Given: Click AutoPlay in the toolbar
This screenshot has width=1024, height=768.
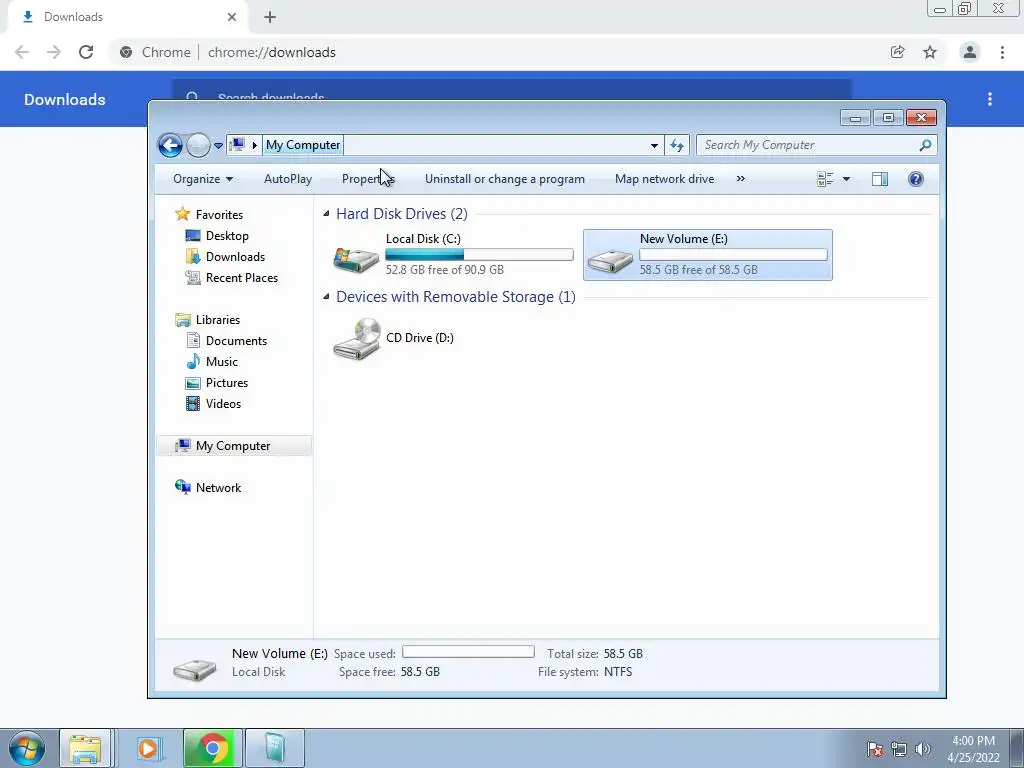Looking at the screenshot, I should [288, 179].
